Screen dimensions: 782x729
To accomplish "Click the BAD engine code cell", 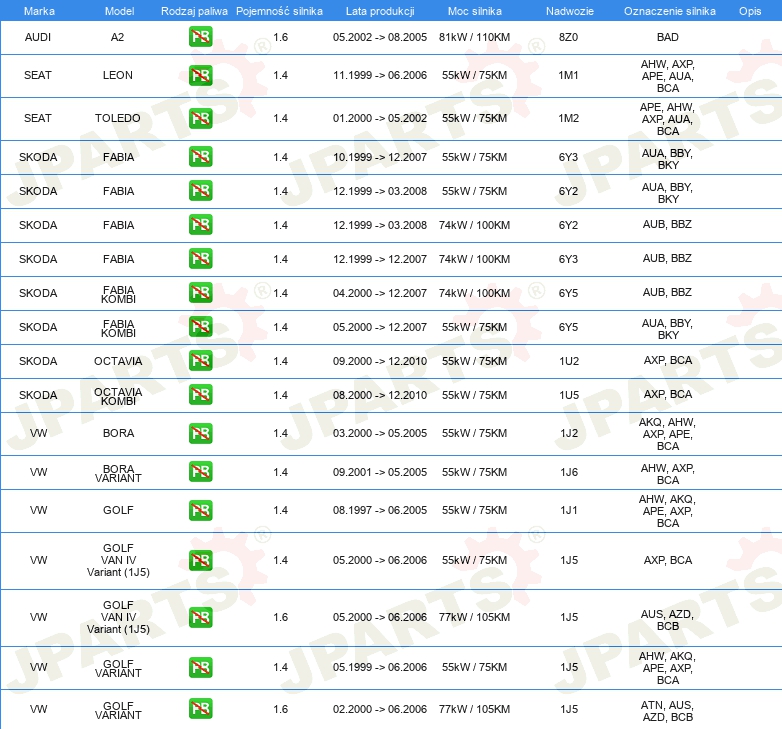I will tap(667, 37).
